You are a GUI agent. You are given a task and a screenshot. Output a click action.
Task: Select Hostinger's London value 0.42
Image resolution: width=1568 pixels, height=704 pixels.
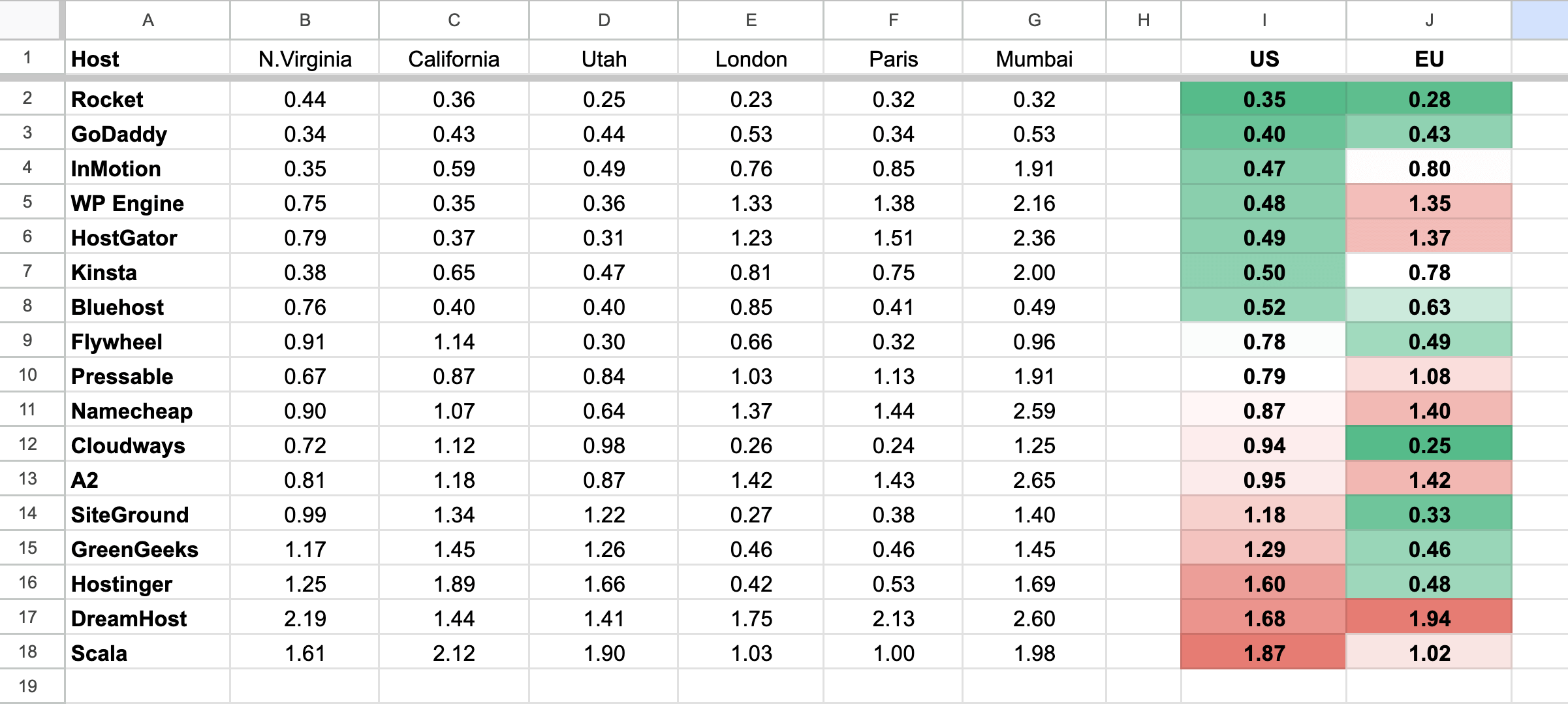[751, 583]
